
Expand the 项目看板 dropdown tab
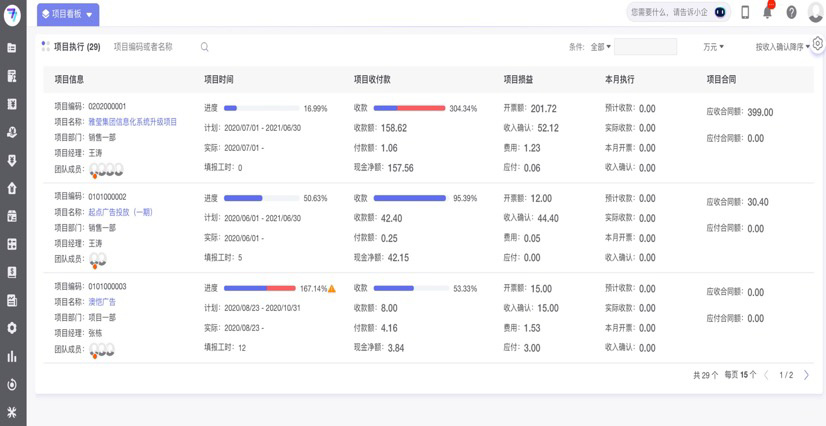(x=68, y=14)
